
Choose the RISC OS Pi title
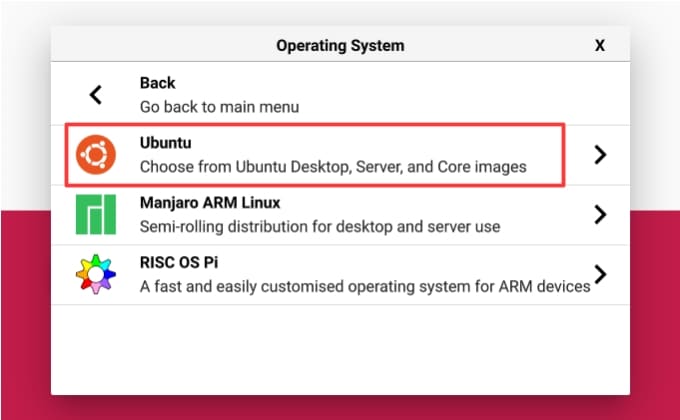coord(179,262)
